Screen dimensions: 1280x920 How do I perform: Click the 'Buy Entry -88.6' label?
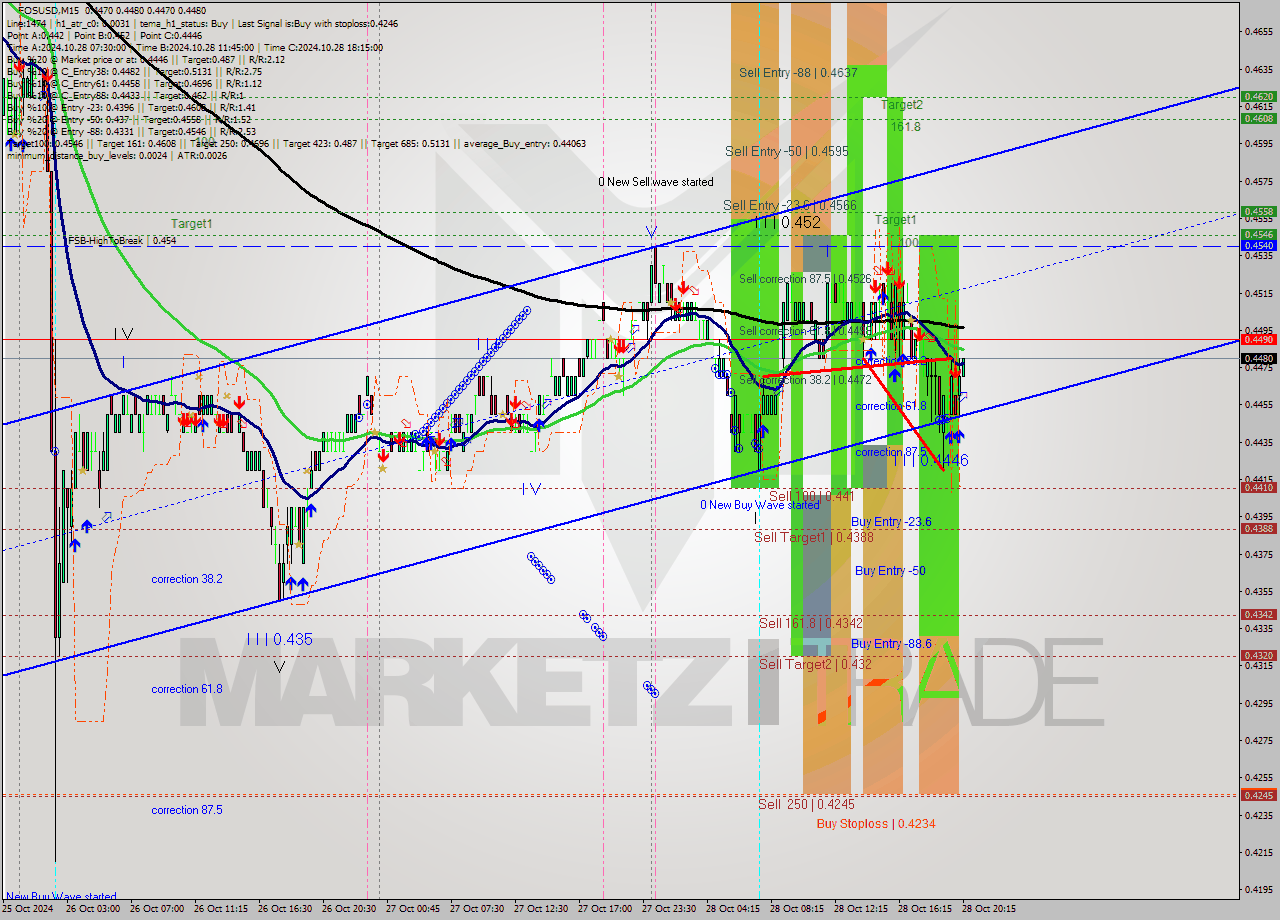891,644
